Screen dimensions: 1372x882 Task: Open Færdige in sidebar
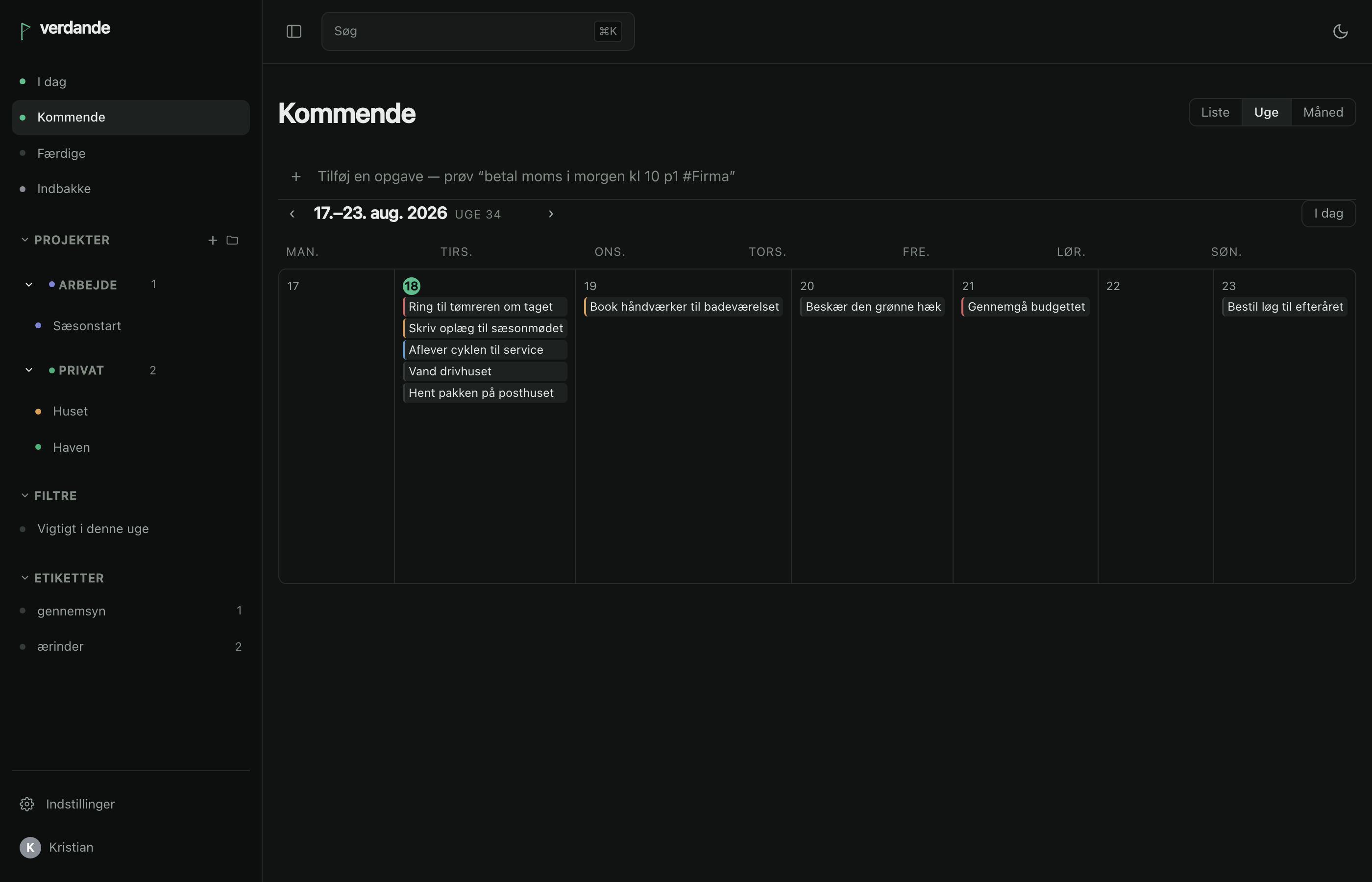coord(130,153)
